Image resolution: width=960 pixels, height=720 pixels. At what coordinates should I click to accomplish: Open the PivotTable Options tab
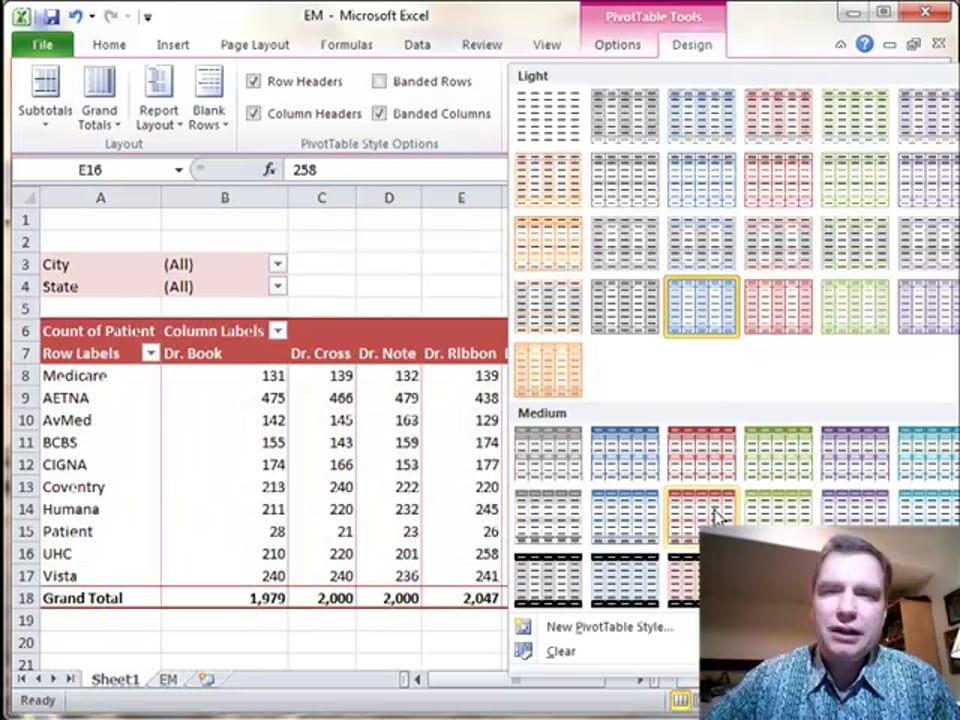tap(617, 45)
